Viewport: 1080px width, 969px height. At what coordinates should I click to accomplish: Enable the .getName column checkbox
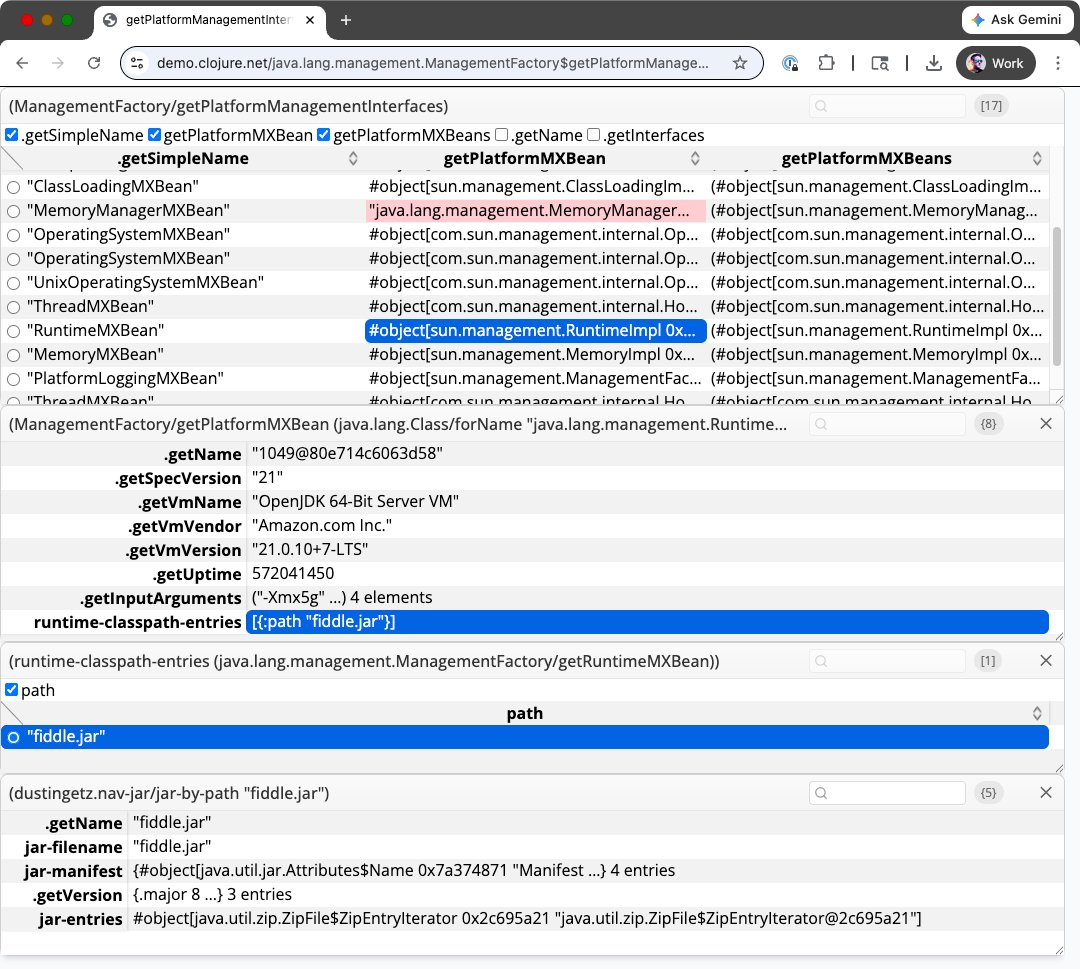tap(502, 134)
